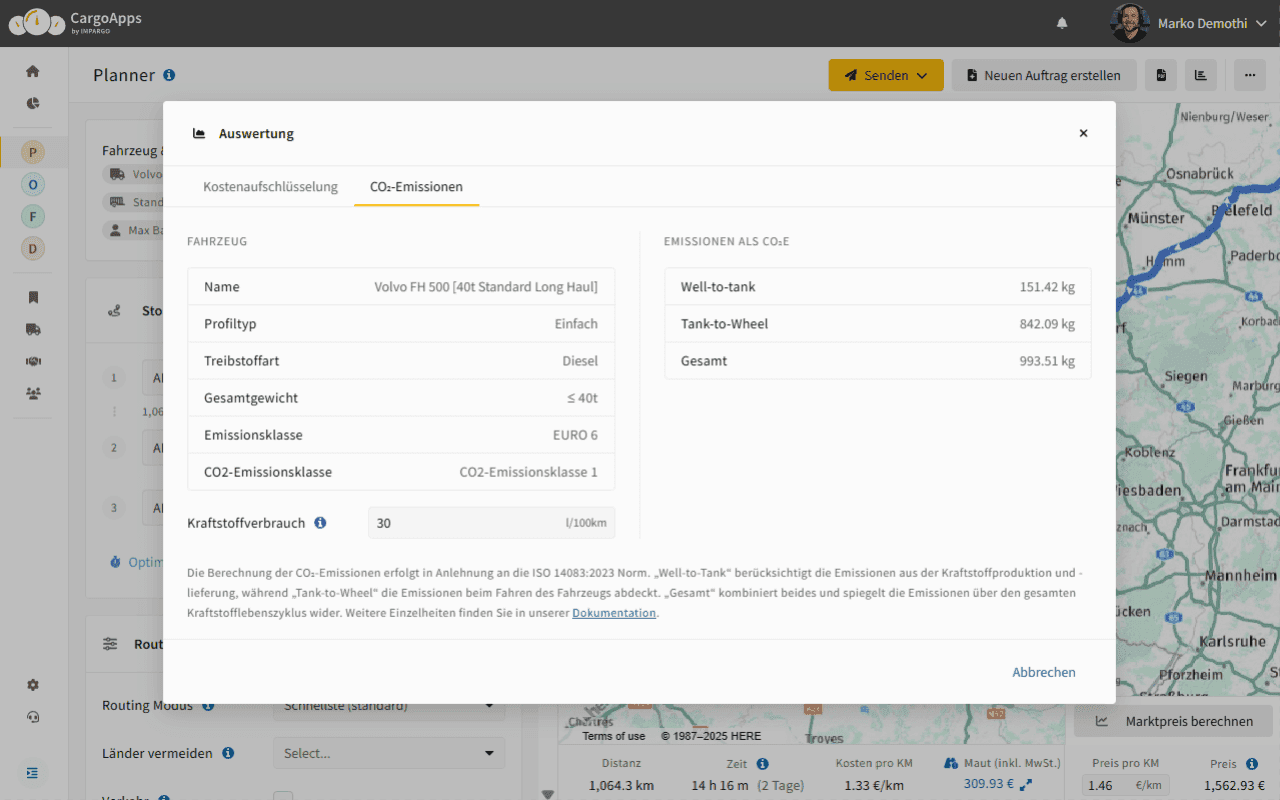Toggle the sidebar collapse button
1280x800 pixels.
[x=33, y=772]
